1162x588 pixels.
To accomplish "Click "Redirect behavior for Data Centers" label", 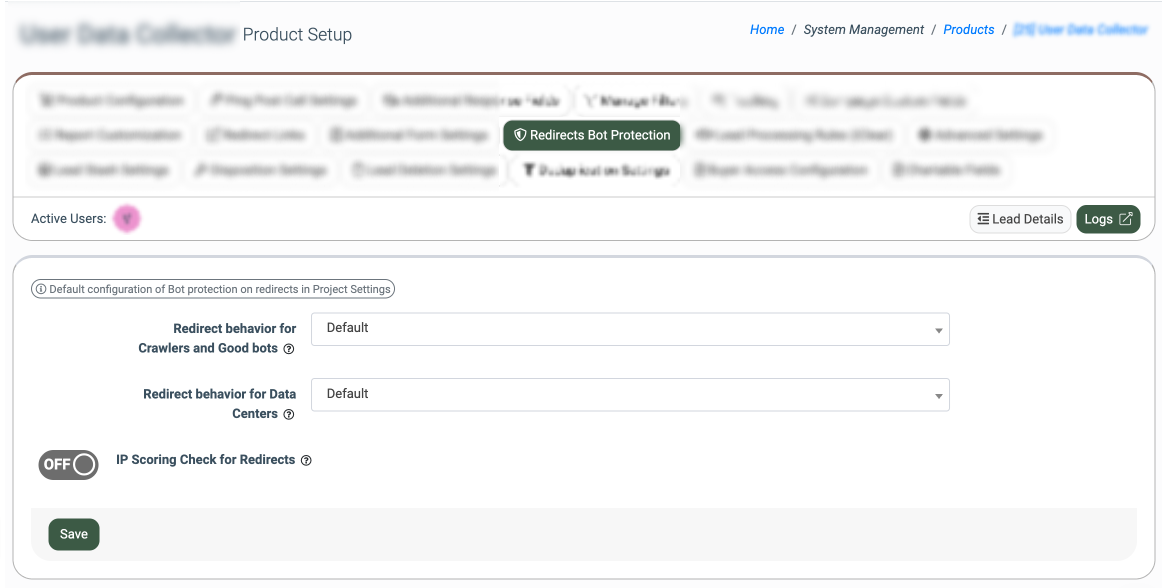I will click(x=219, y=404).
